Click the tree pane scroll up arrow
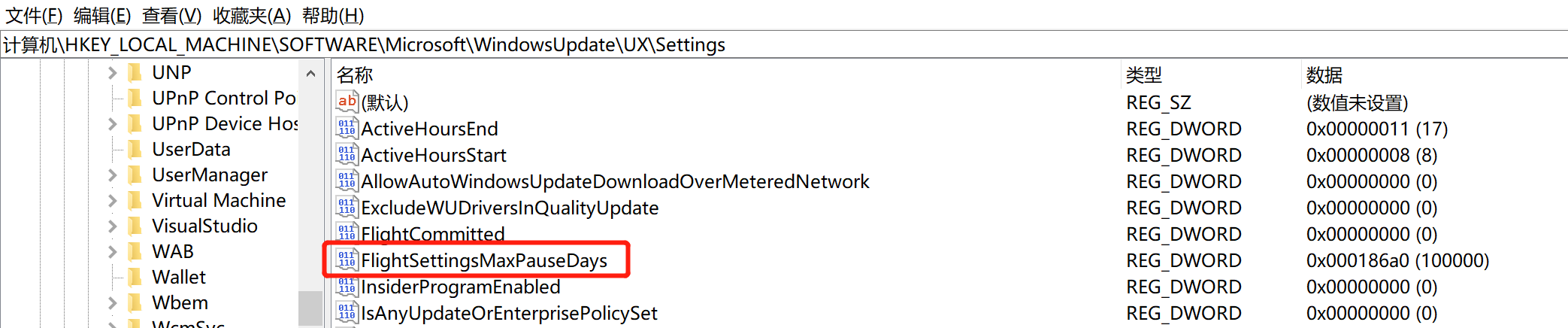 click(311, 74)
